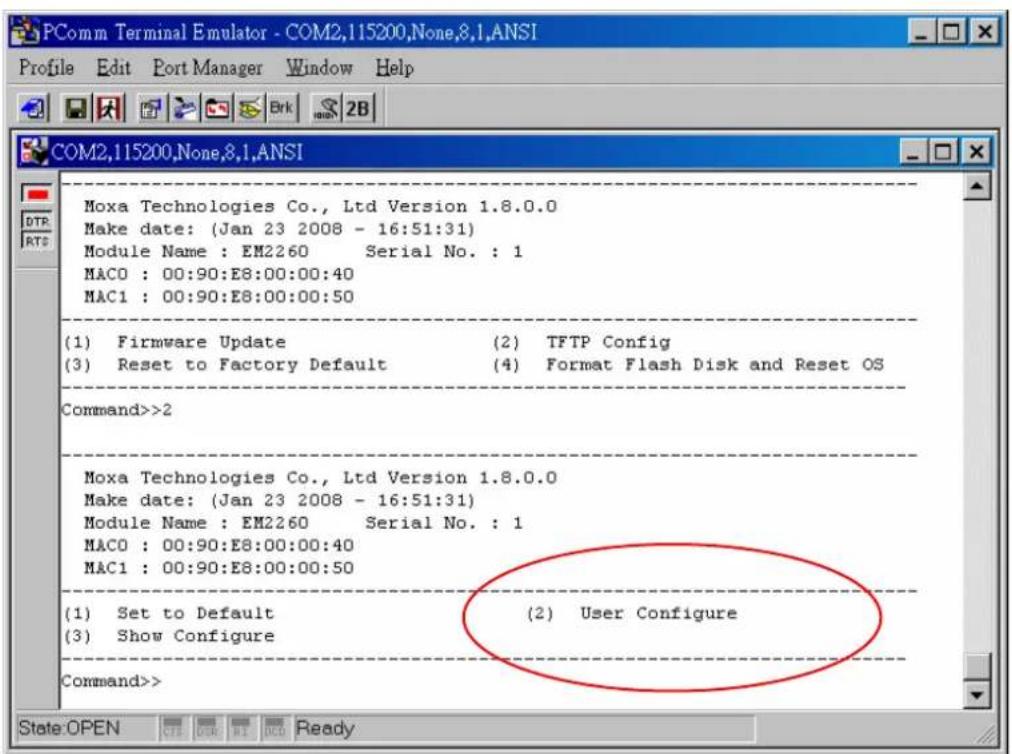This screenshot has width=1012, height=754.
Task: Close the PComm Terminal Emulator main window
Action: pos(985,32)
